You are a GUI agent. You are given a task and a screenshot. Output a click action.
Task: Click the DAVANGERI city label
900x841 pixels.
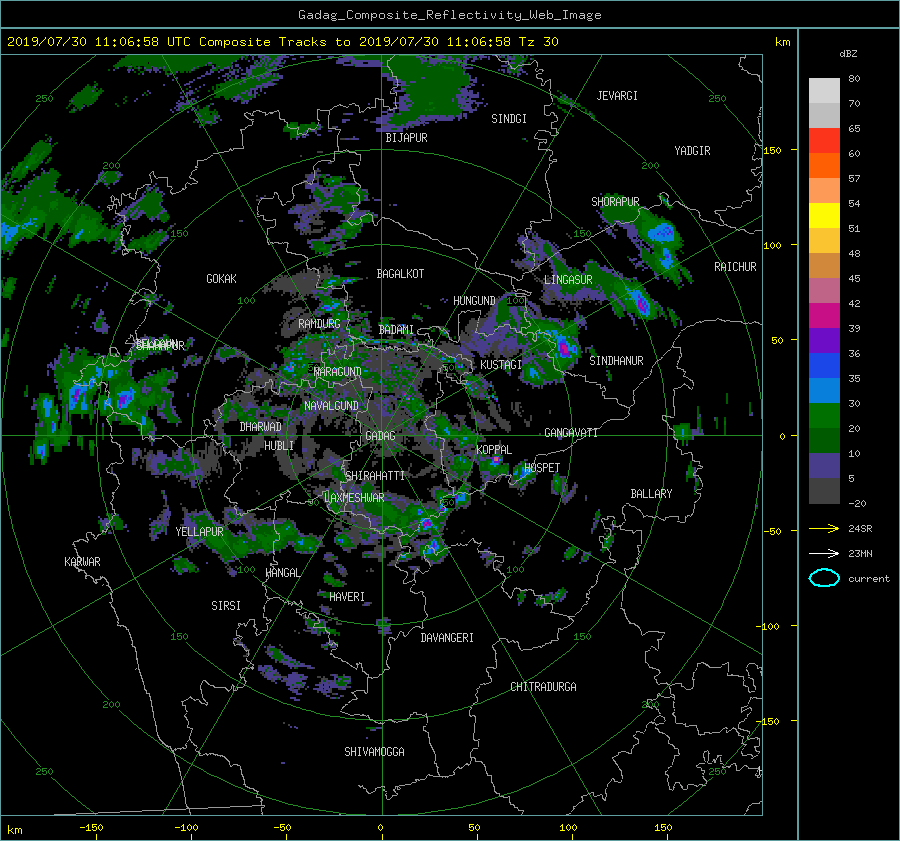coord(447,638)
